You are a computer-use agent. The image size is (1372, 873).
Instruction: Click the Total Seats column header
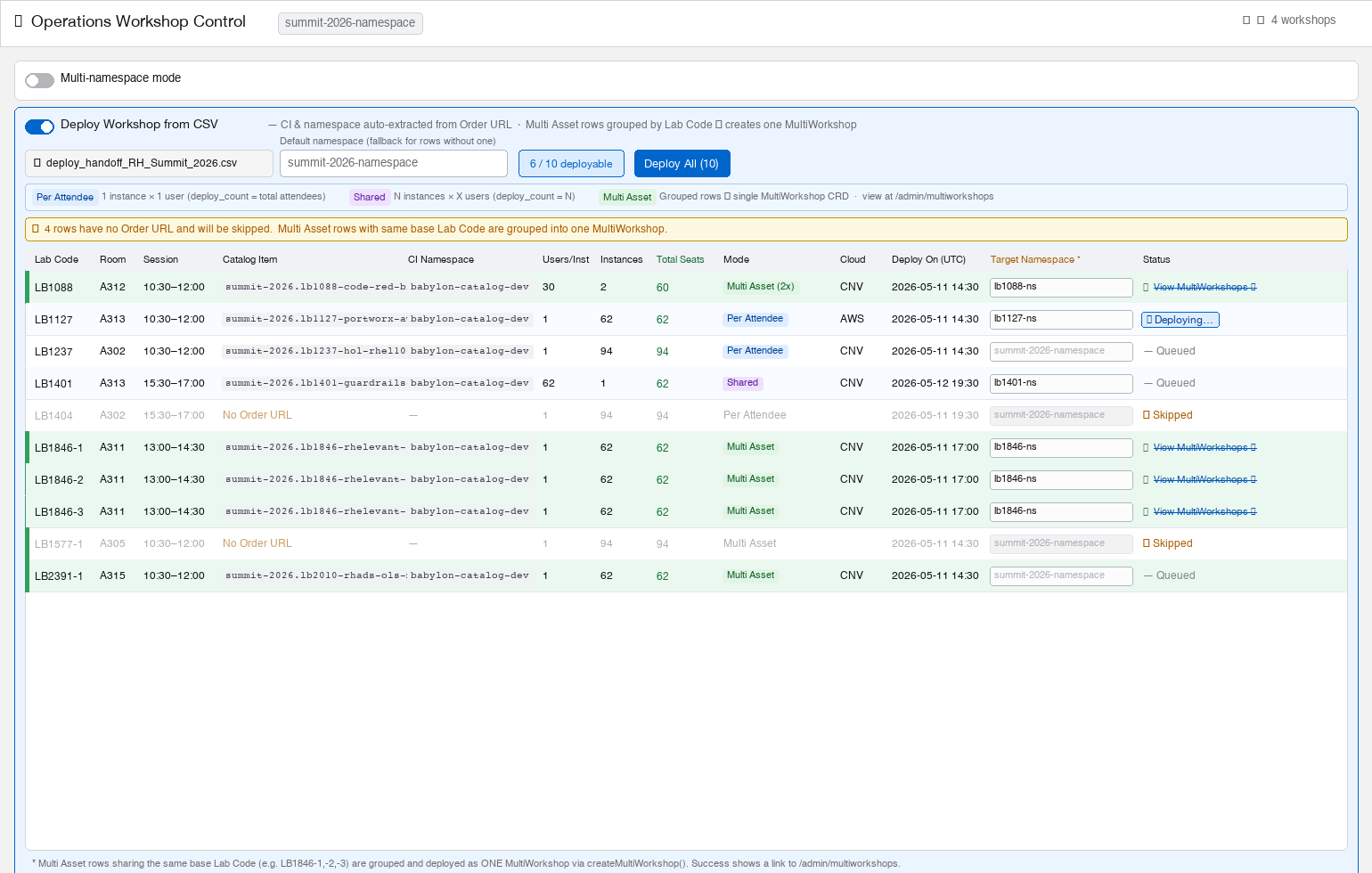(680, 260)
